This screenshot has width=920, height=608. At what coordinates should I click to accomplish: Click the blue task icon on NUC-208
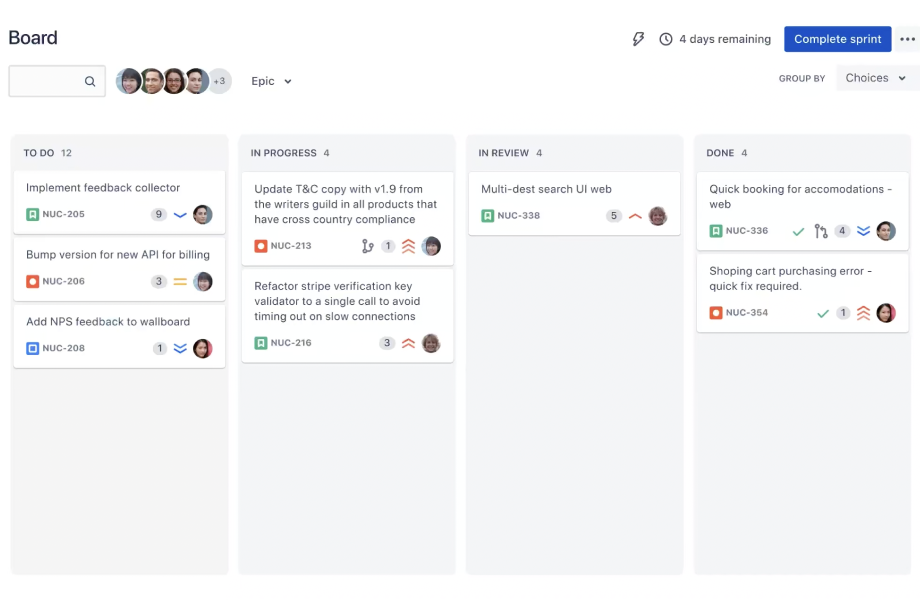(32, 348)
